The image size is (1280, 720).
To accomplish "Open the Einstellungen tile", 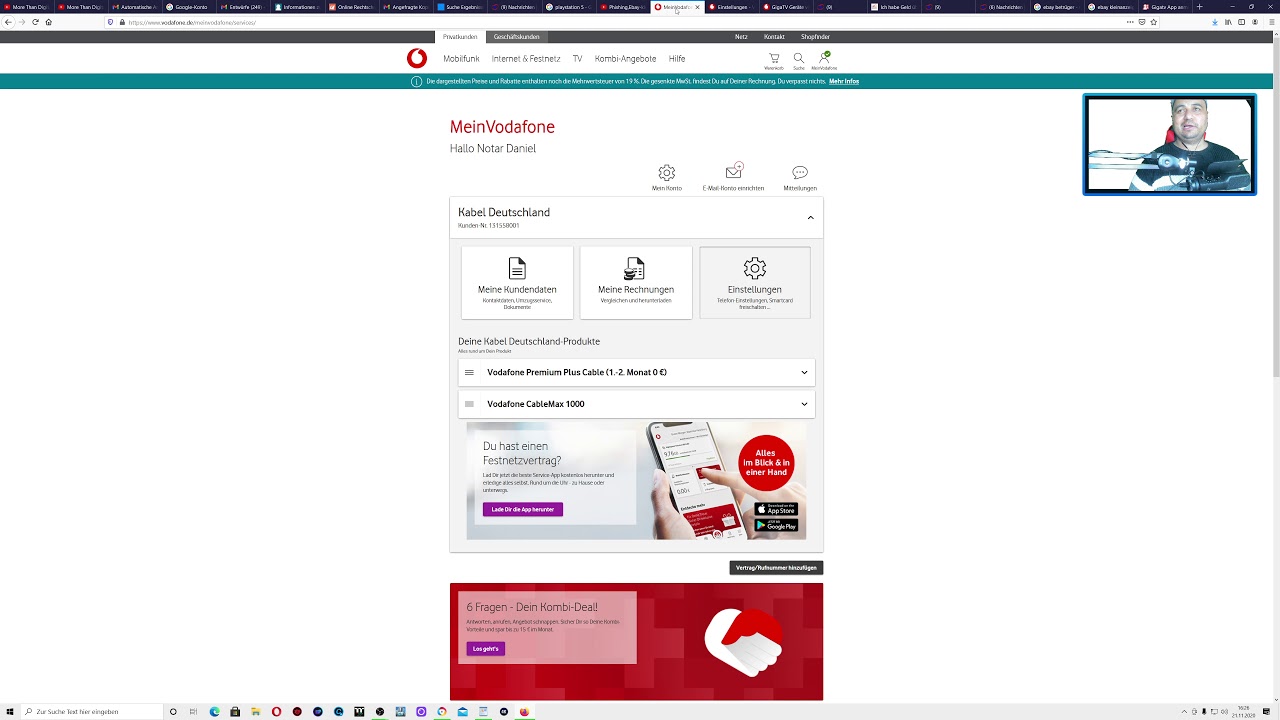I will coord(755,283).
